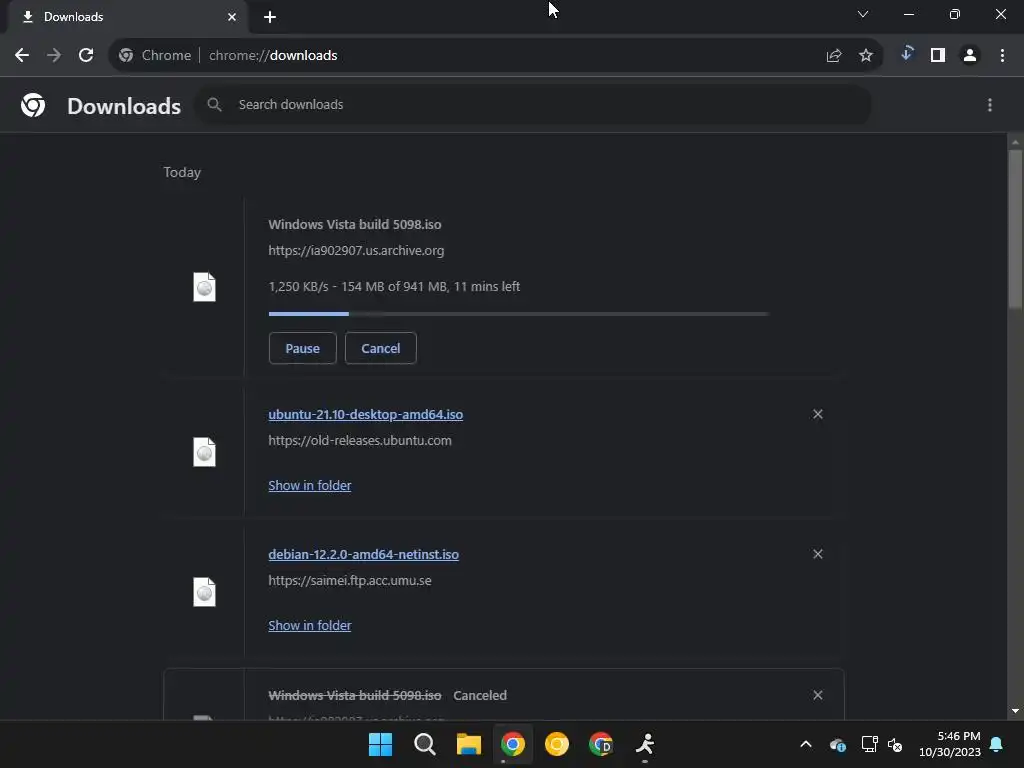Share this page icon in address bar
The image size is (1024, 768).
(834, 56)
